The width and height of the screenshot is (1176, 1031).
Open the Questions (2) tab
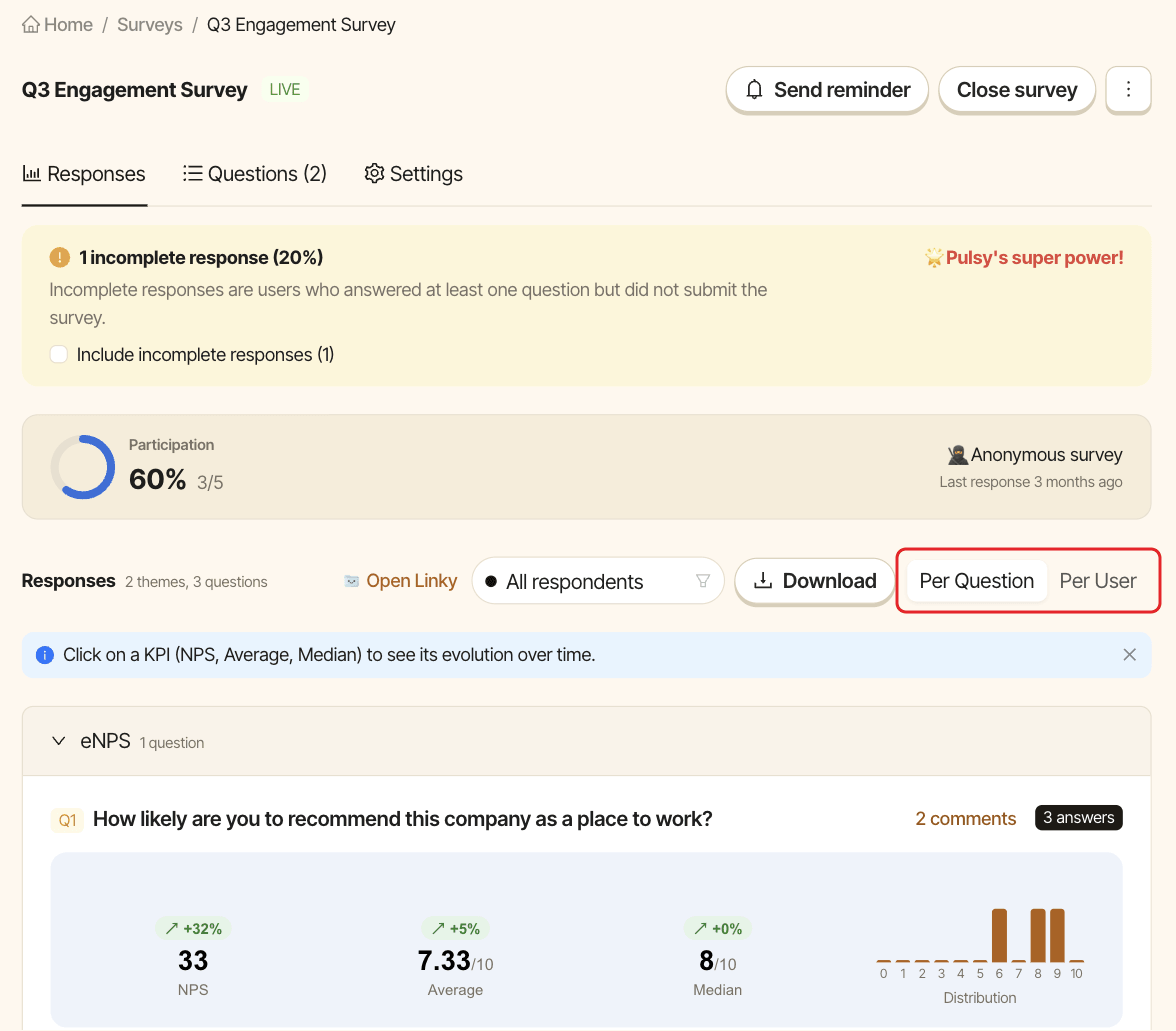[255, 174]
